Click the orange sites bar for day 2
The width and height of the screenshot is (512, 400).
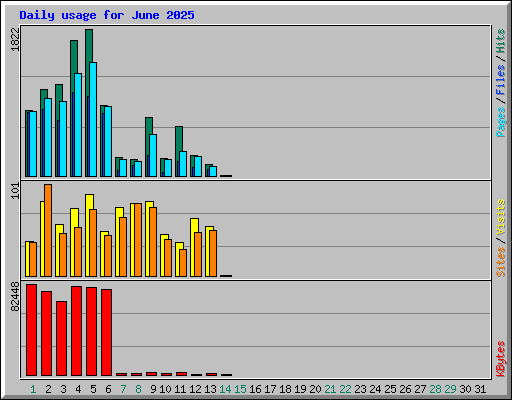[48, 230]
